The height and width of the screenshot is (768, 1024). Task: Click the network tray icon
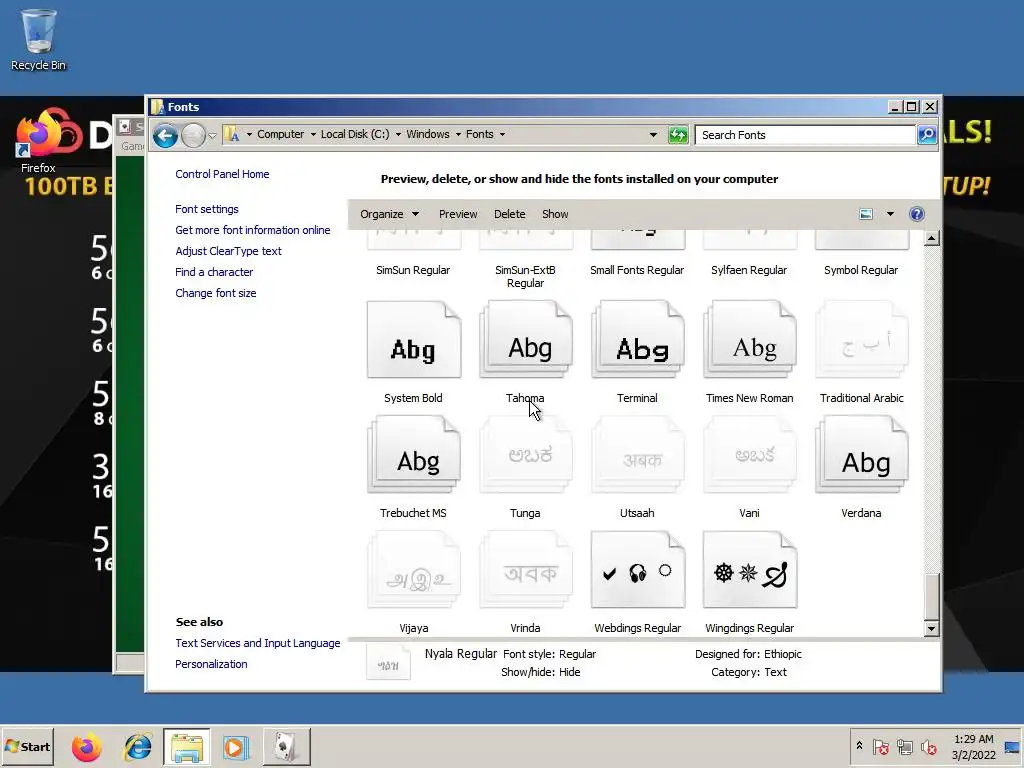tap(904, 747)
